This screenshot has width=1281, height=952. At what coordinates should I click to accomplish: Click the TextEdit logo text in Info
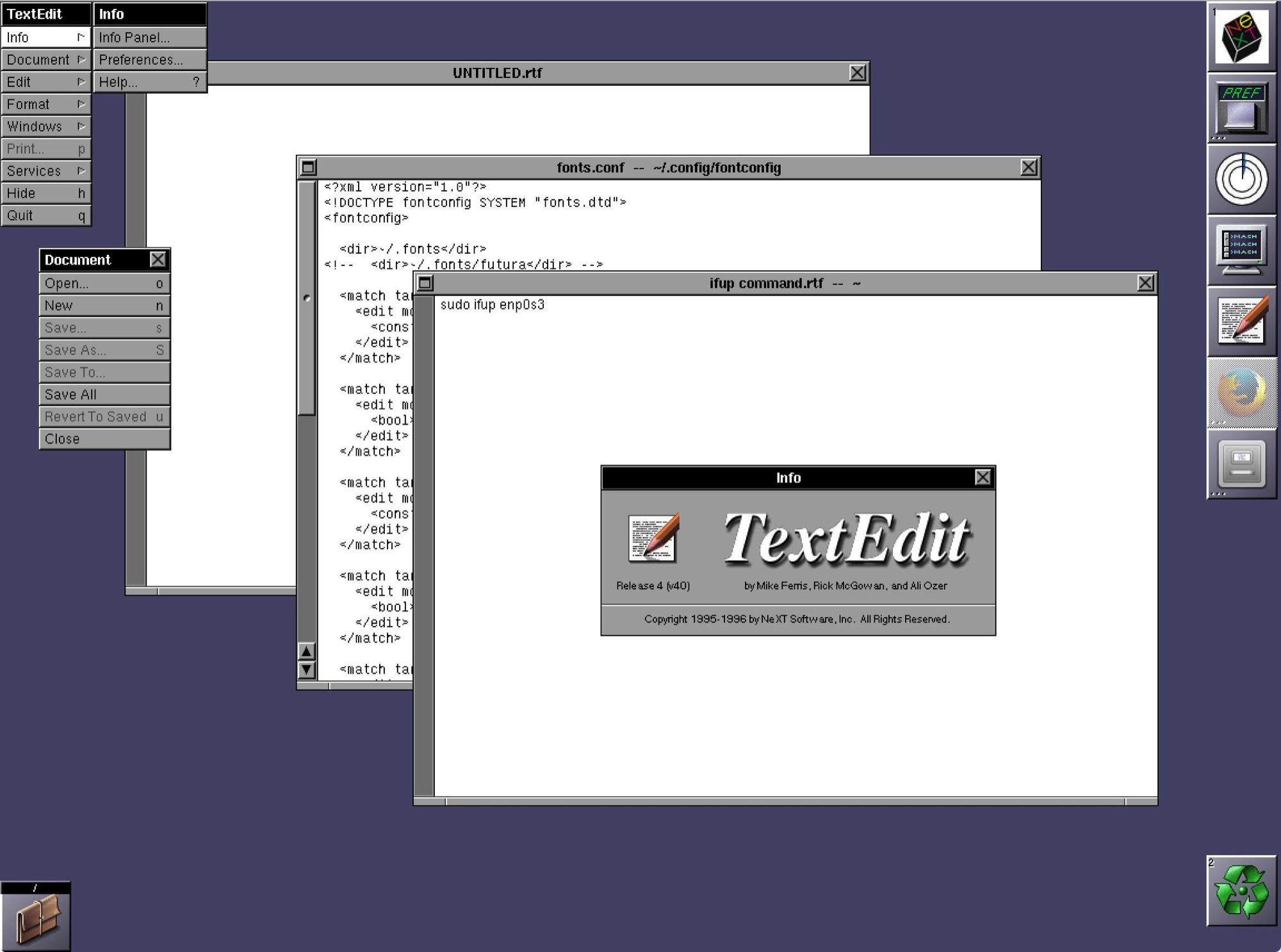pyautogui.click(x=847, y=539)
